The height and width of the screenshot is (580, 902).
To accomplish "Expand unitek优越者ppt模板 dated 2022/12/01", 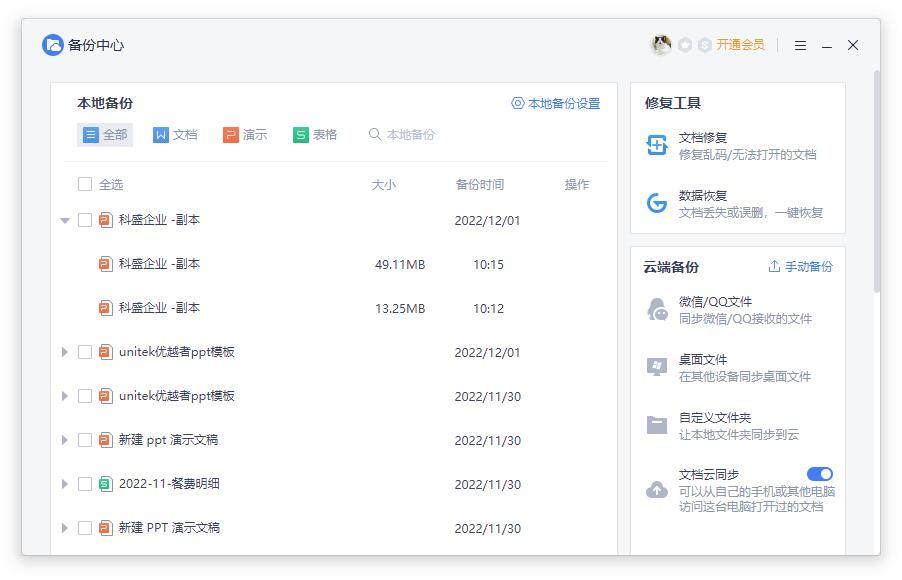I will (x=64, y=352).
